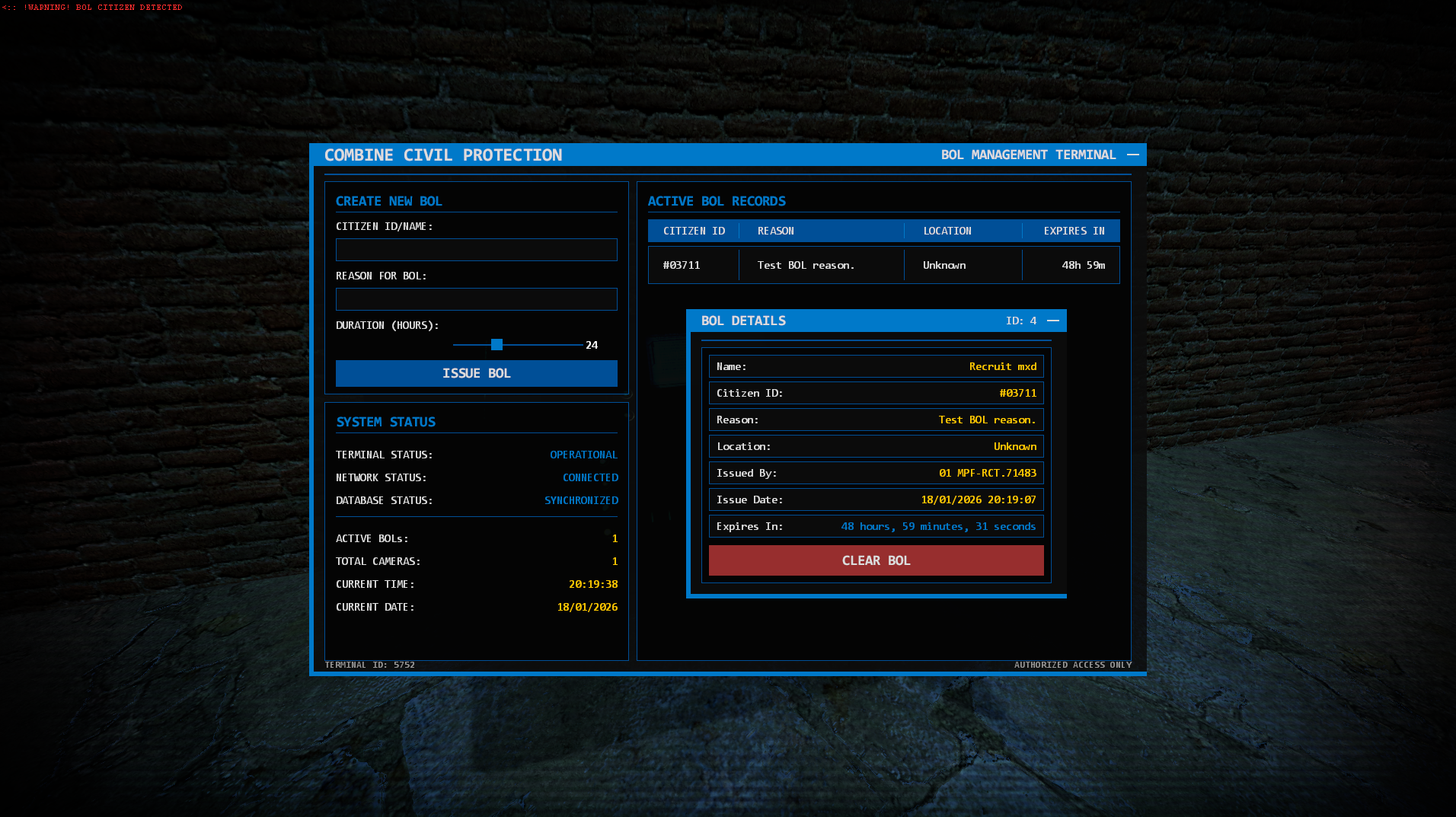
Task: Click the CITIZEN ID column header
Action: (694, 231)
